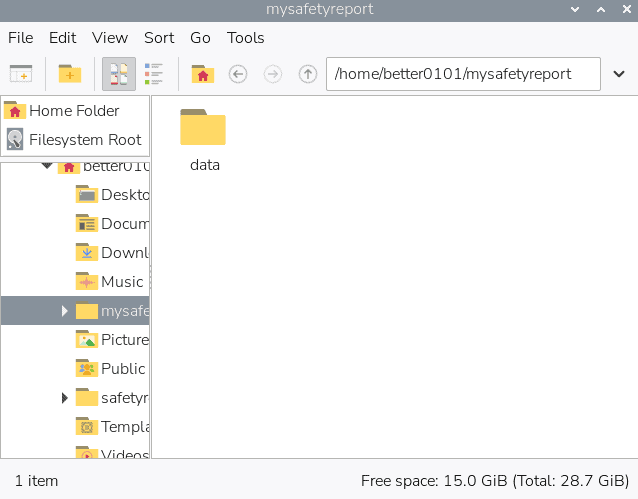Go up to the parent folder
Image resolution: width=638 pixels, height=499 pixels.
pos(308,74)
